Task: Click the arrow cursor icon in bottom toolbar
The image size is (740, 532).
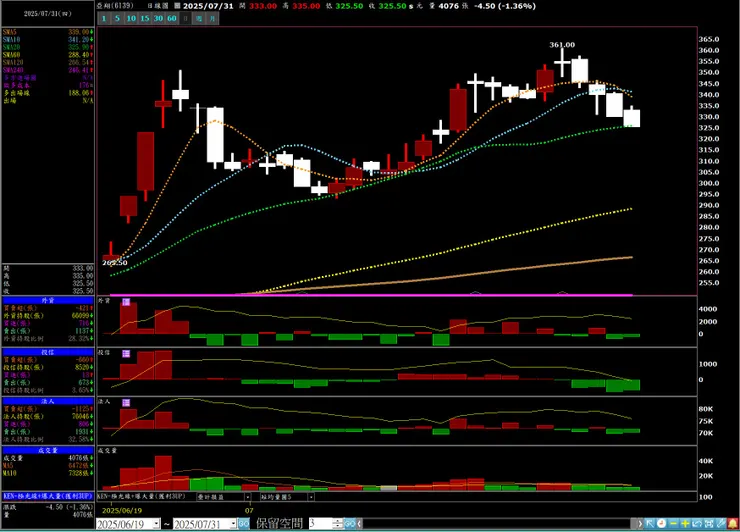Action: click(650, 524)
